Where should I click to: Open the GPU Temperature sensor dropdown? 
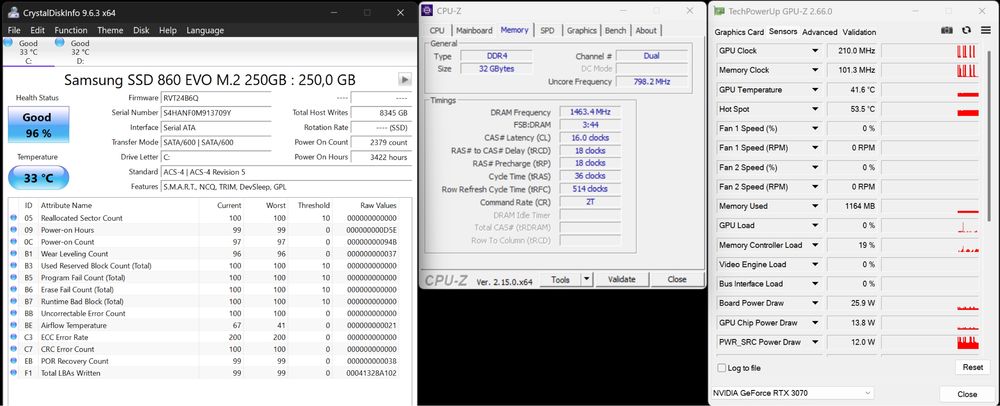pyautogui.click(x=814, y=90)
